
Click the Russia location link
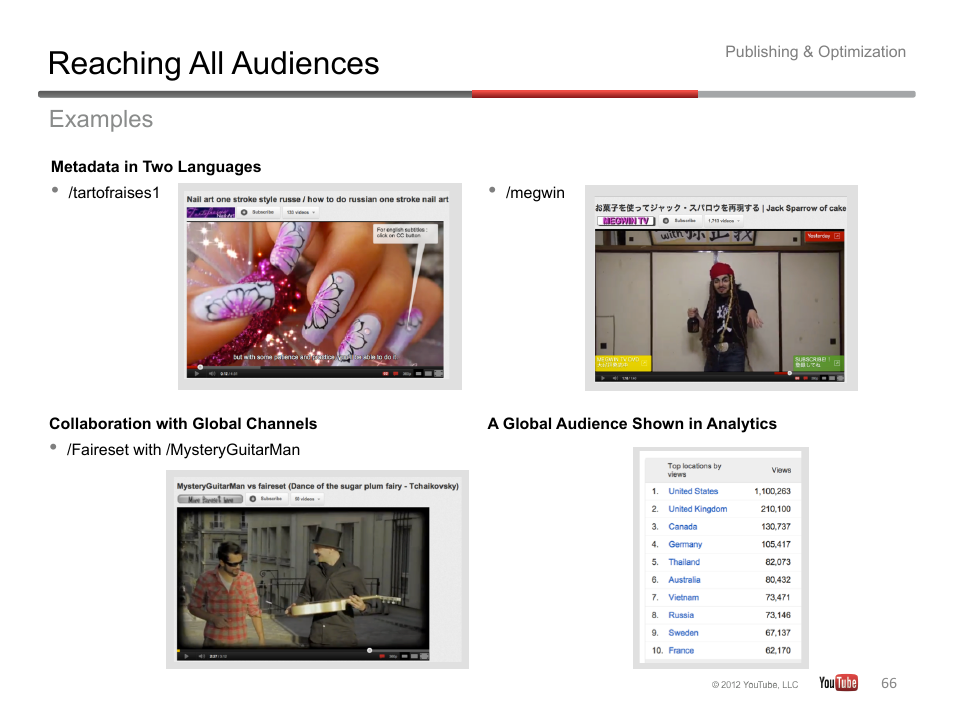[681, 614]
